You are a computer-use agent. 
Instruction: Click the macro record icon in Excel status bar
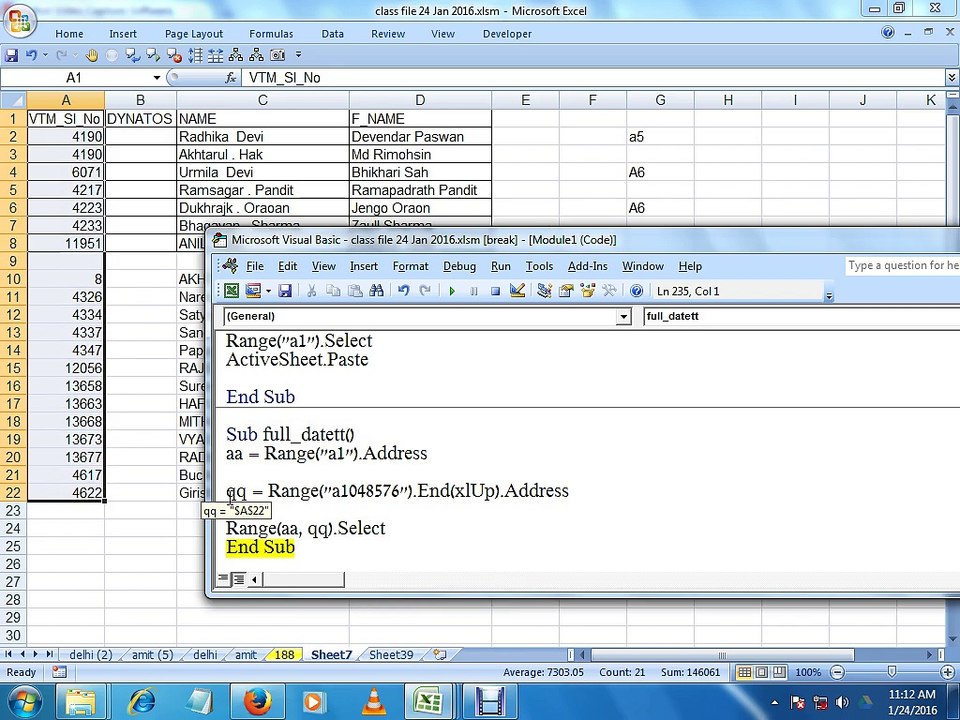point(59,672)
